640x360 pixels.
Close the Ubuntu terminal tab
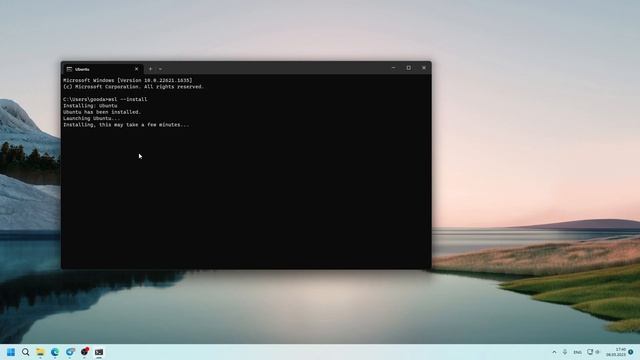tap(136, 69)
